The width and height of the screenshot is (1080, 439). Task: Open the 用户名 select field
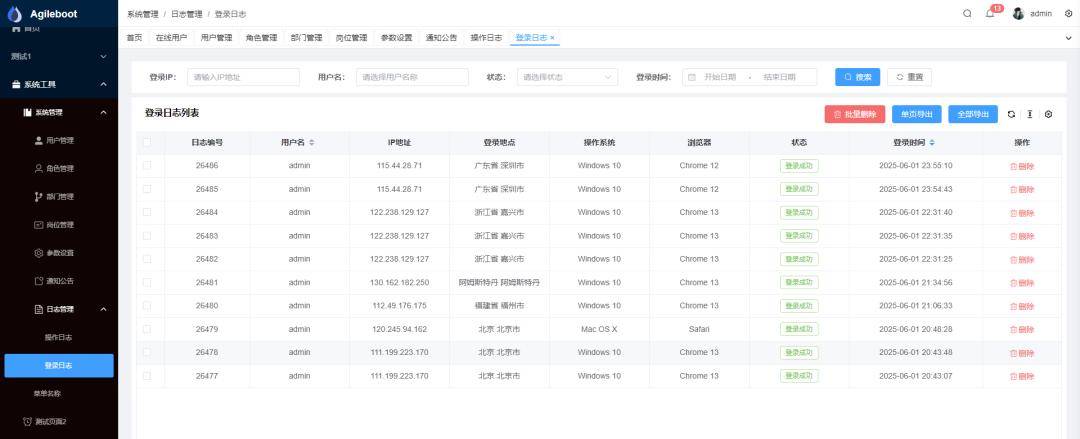(412, 77)
